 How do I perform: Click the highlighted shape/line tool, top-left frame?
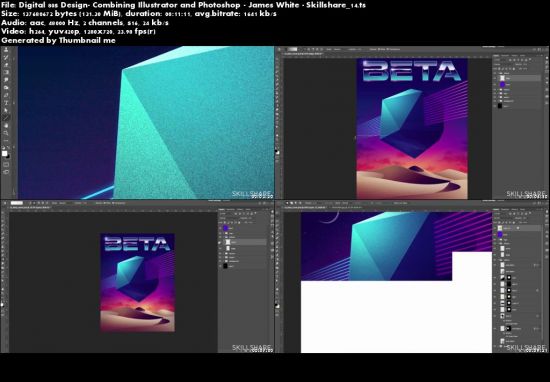point(6,117)
